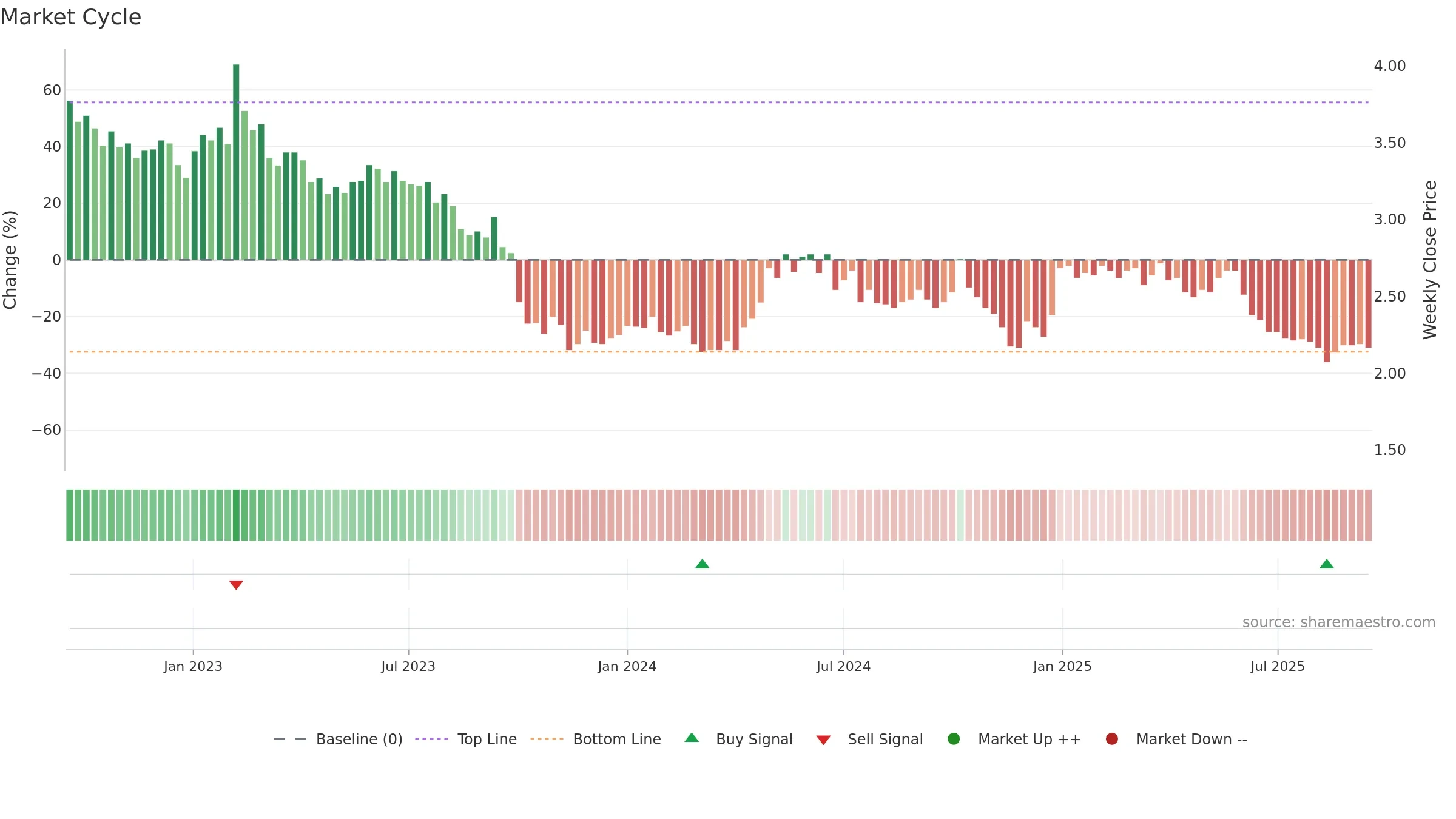
Task: Click the red sell signal triangle marker
Action: coord(236,585)
